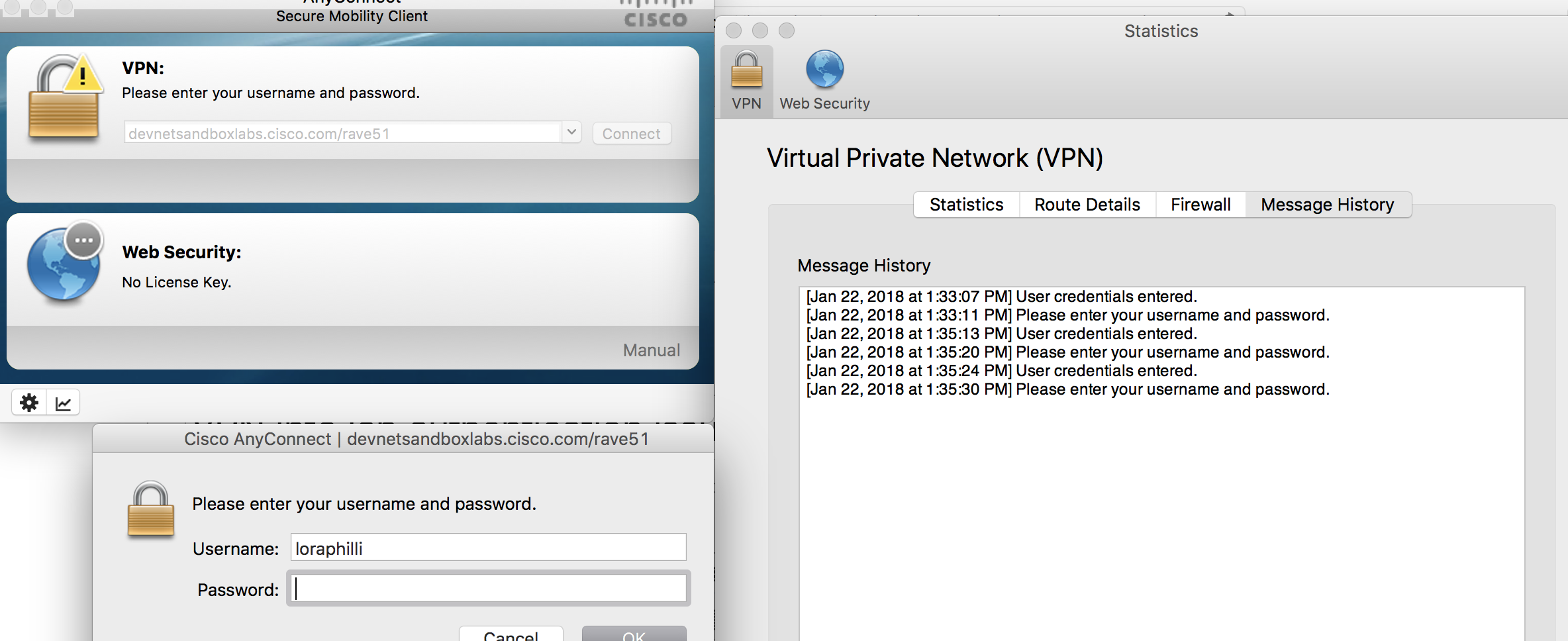Image resolution: width=1568 pixels, height=641 pixels.
Task: Cancel the login dialog
Action: [x=511, y=634]
